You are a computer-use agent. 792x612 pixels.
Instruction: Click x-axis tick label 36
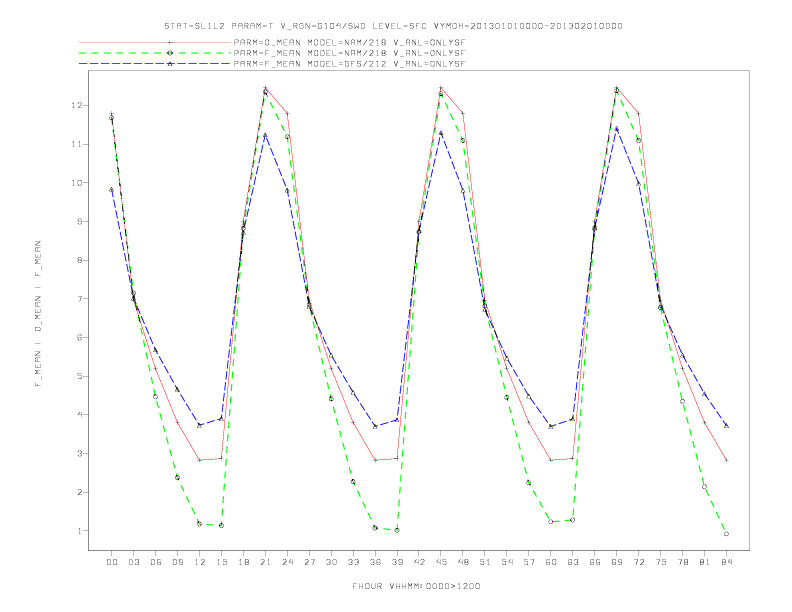375,562
